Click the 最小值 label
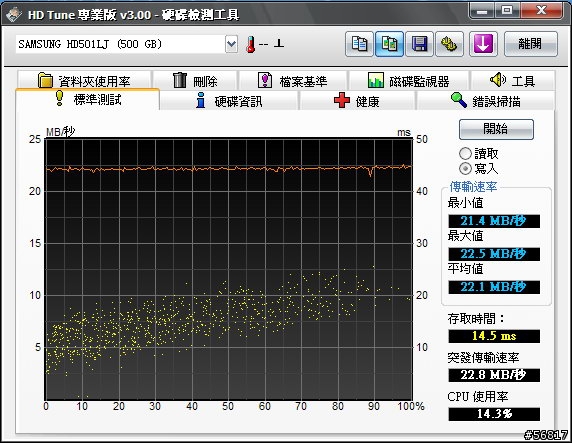 tap(465, 203)
